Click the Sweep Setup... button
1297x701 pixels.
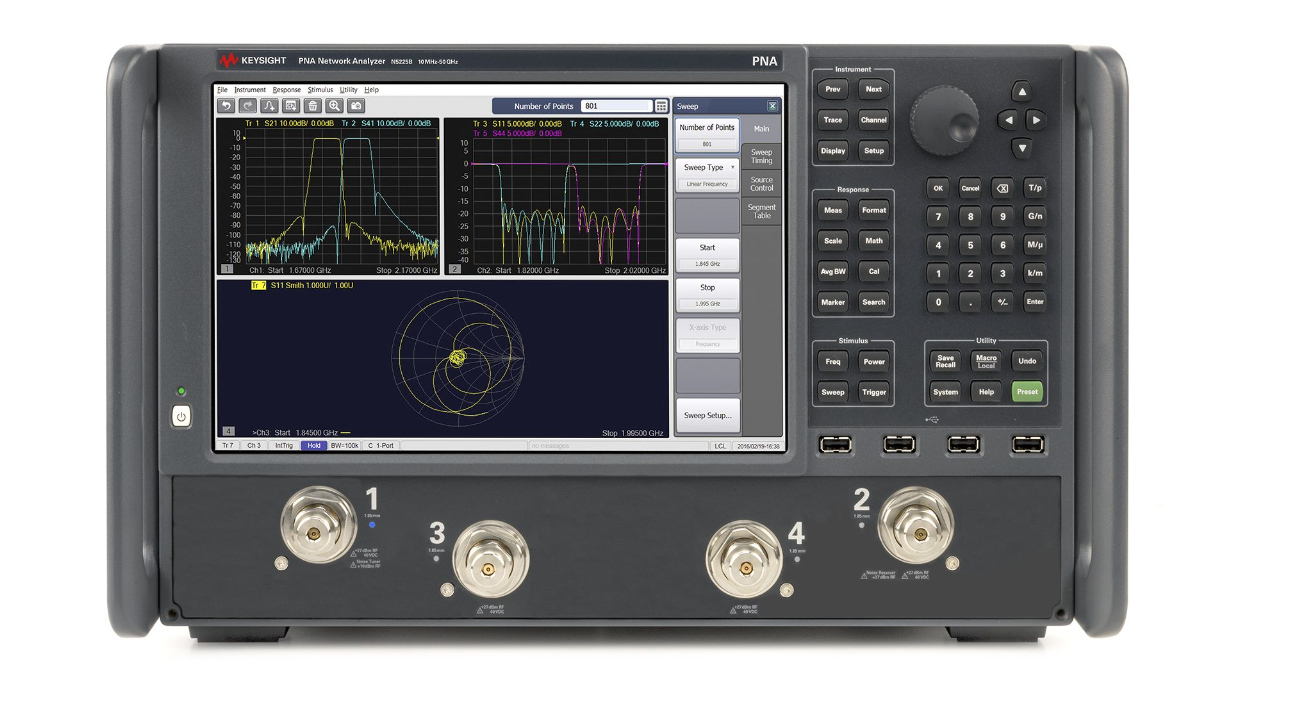[707, 414]
